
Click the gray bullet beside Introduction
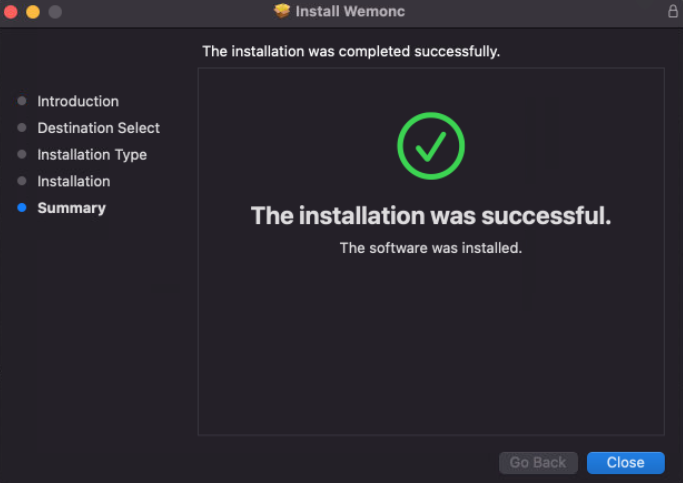coord(22,101)
